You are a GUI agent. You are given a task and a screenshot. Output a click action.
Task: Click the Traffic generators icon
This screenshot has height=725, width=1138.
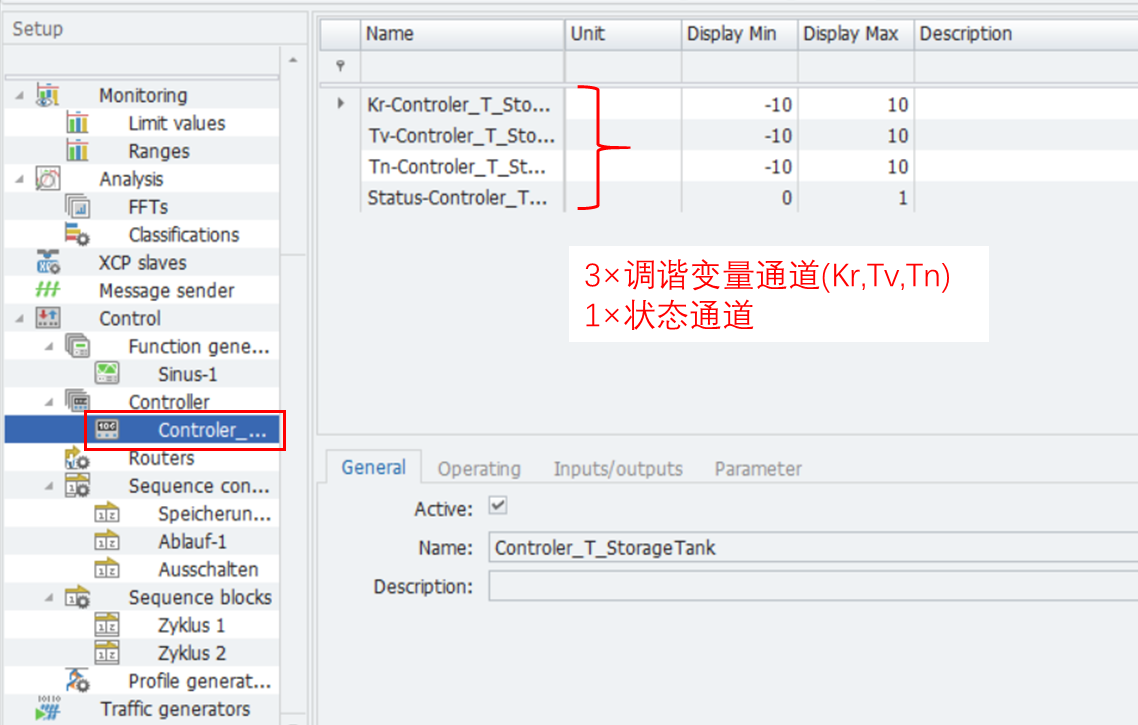(x=48, y=708)
